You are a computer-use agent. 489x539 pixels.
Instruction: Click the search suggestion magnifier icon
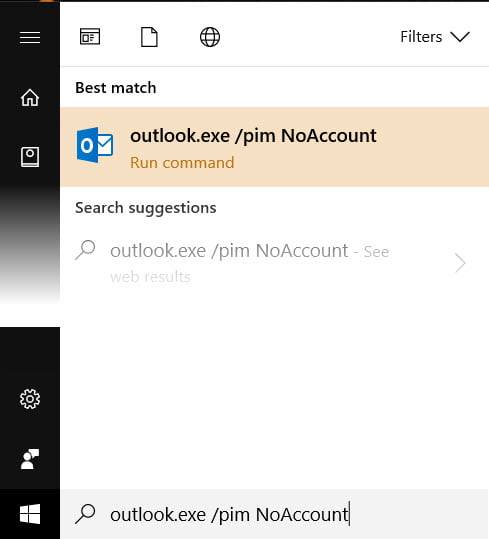85,249
